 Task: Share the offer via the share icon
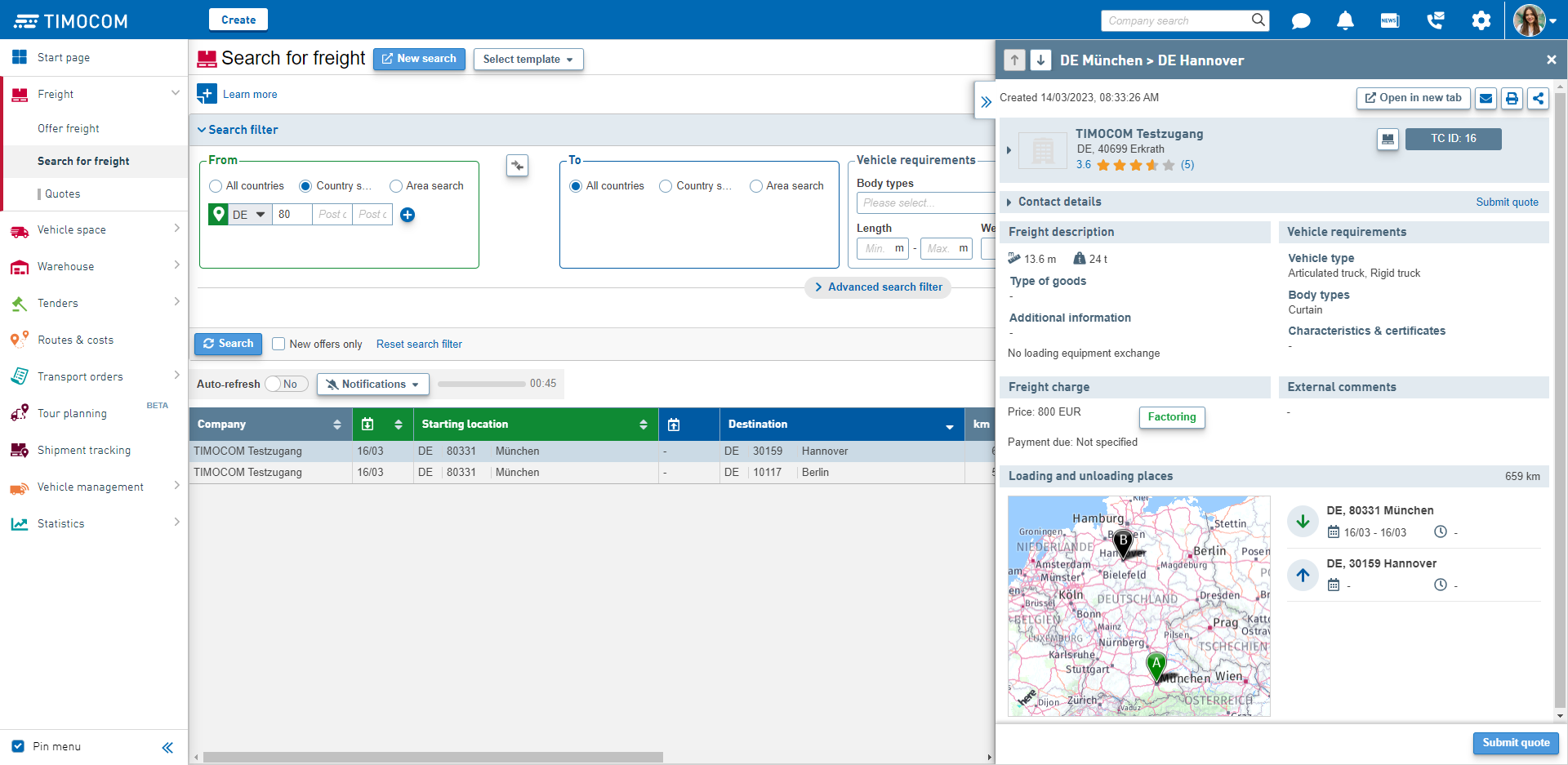1538,98
